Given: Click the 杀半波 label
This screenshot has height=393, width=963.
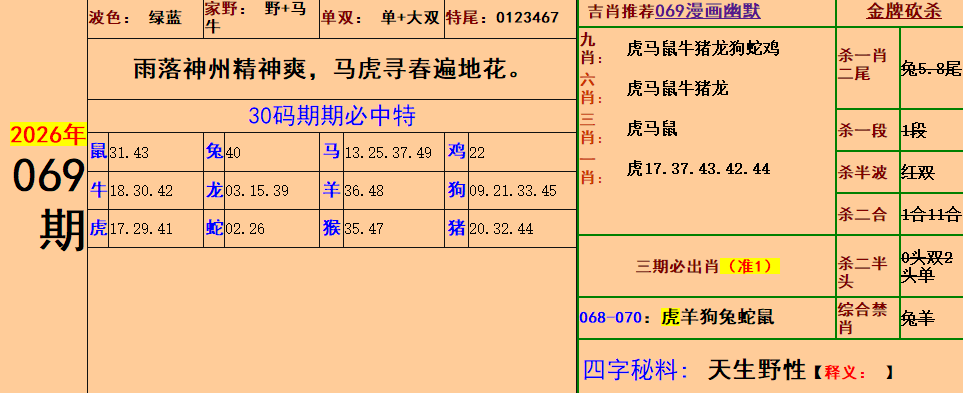Looking at the screenshot, I should click(x=862, y=173).
